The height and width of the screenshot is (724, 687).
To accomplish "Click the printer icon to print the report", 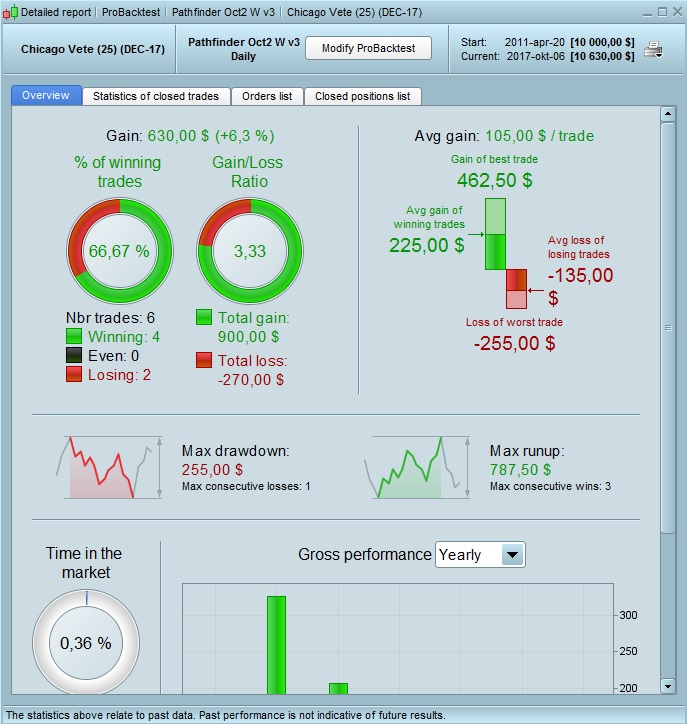I will tap(653, 49).
